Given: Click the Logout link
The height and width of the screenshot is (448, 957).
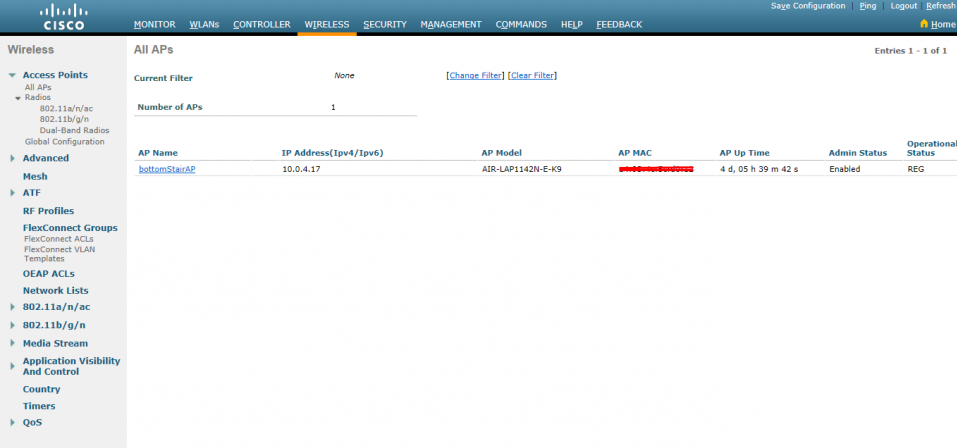Looking at the screenshot, I should tap(904, 5).
